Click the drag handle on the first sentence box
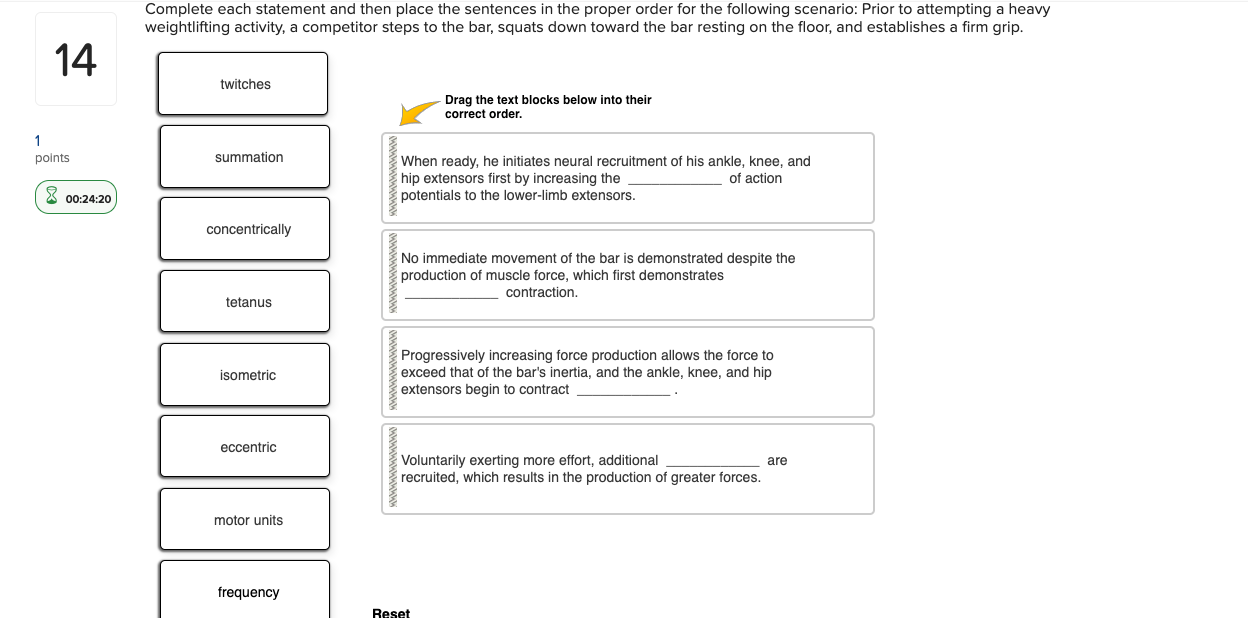 click(x=392, y=177)
